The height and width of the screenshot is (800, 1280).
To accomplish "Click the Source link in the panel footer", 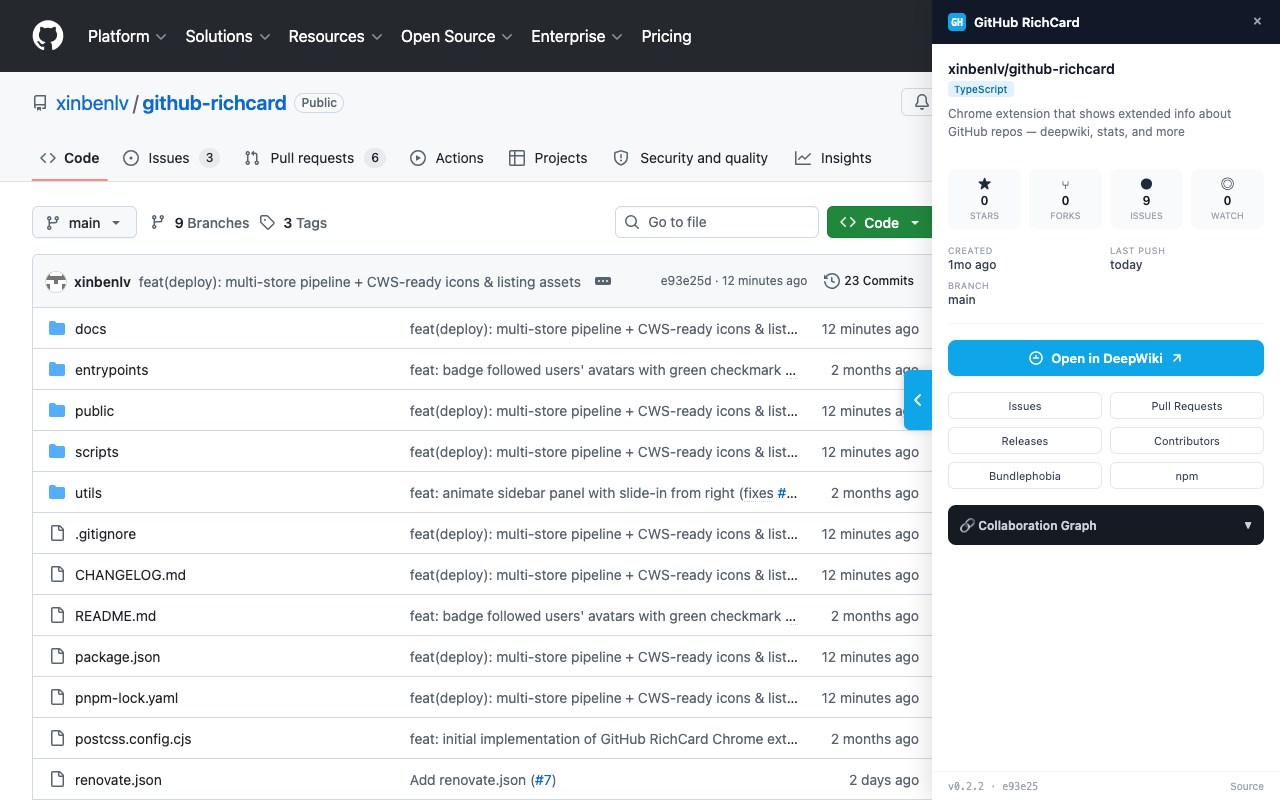I will (x=1247, y=786).
